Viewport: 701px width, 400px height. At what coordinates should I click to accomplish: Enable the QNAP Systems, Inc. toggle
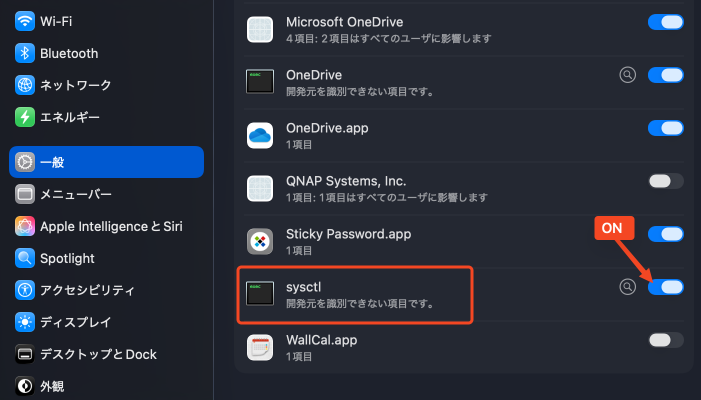tap(665, 181)
